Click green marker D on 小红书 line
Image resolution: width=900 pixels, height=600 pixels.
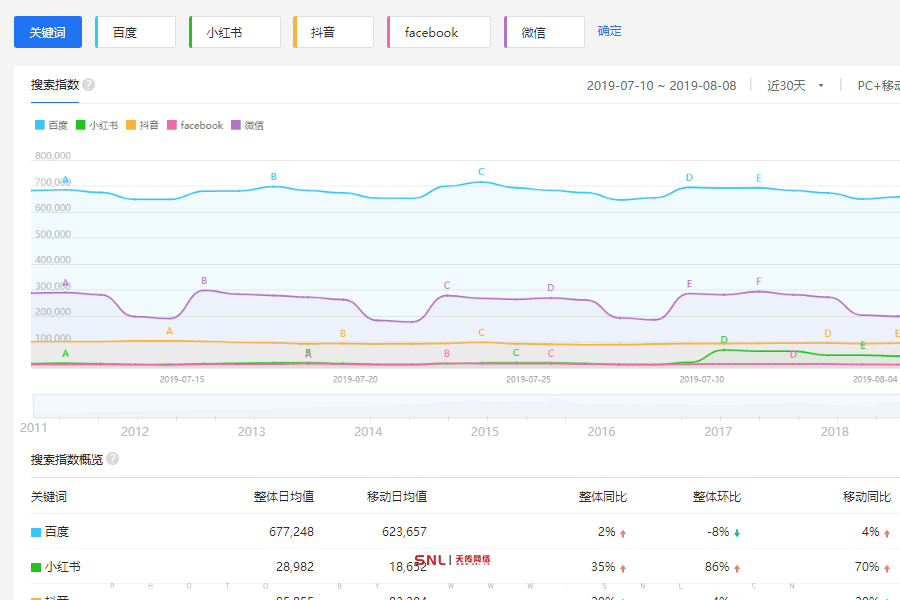coord(724,340)
